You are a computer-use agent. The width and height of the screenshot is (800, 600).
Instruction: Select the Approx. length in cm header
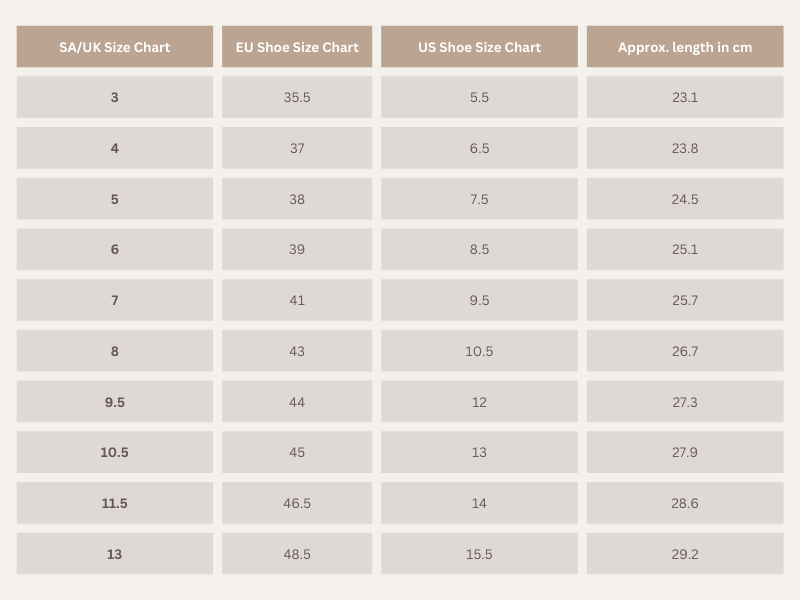[x=685, y=46]
